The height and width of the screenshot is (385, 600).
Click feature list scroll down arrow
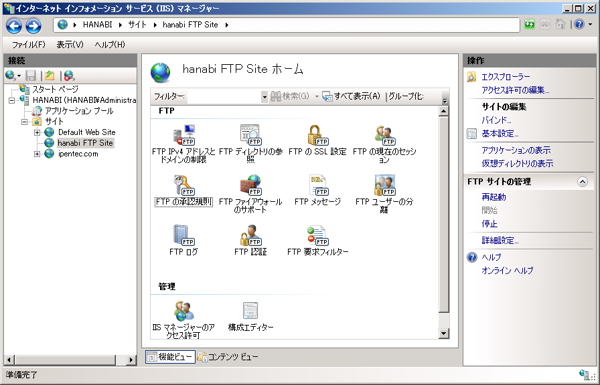pyautogui.click(x=443, y=333)
